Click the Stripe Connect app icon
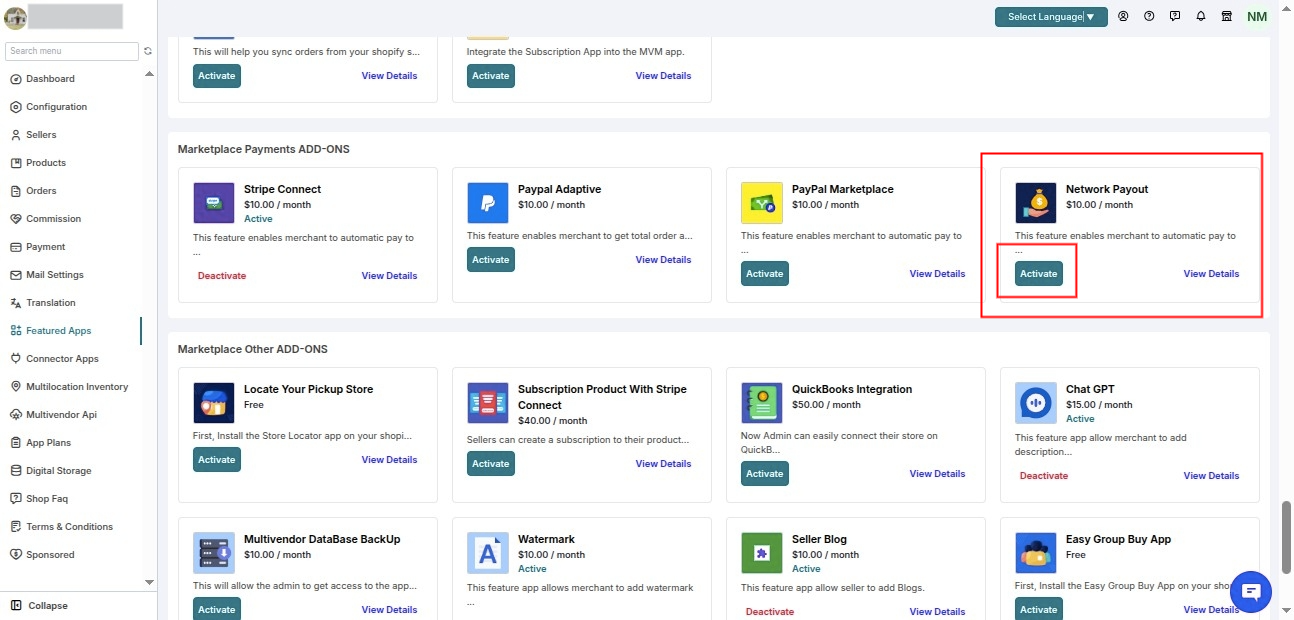 (214, 203)
